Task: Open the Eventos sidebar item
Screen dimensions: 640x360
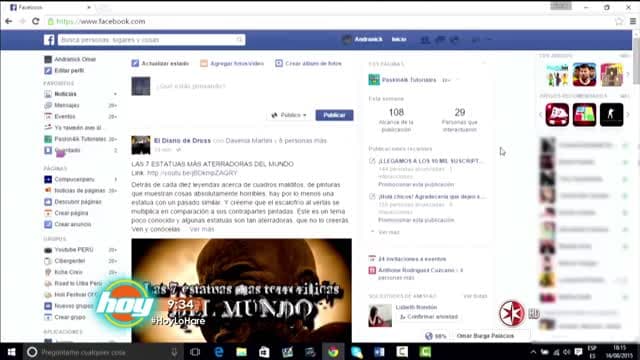Action: click(64, 116)
